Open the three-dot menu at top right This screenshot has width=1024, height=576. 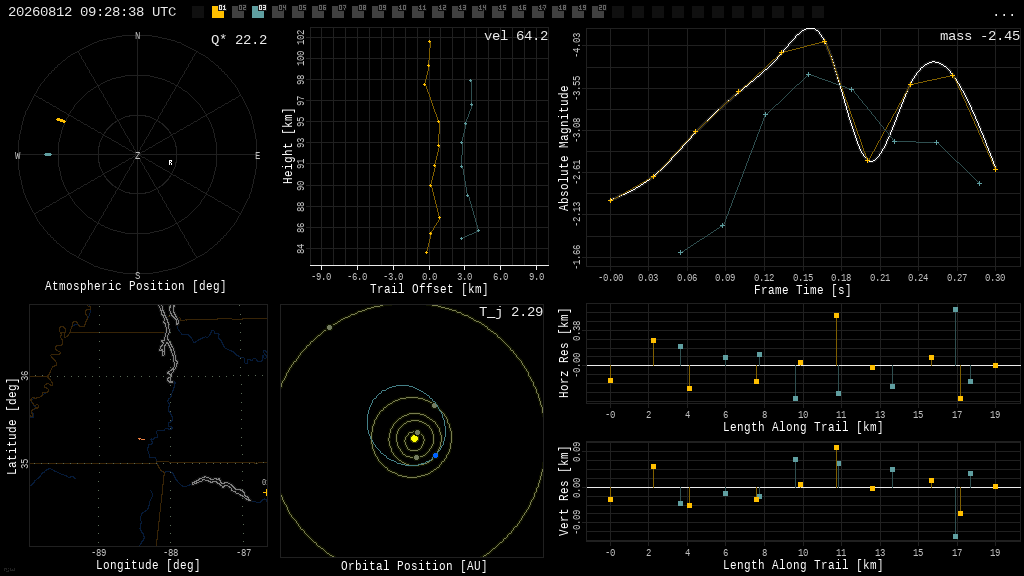pos(1003,14)
